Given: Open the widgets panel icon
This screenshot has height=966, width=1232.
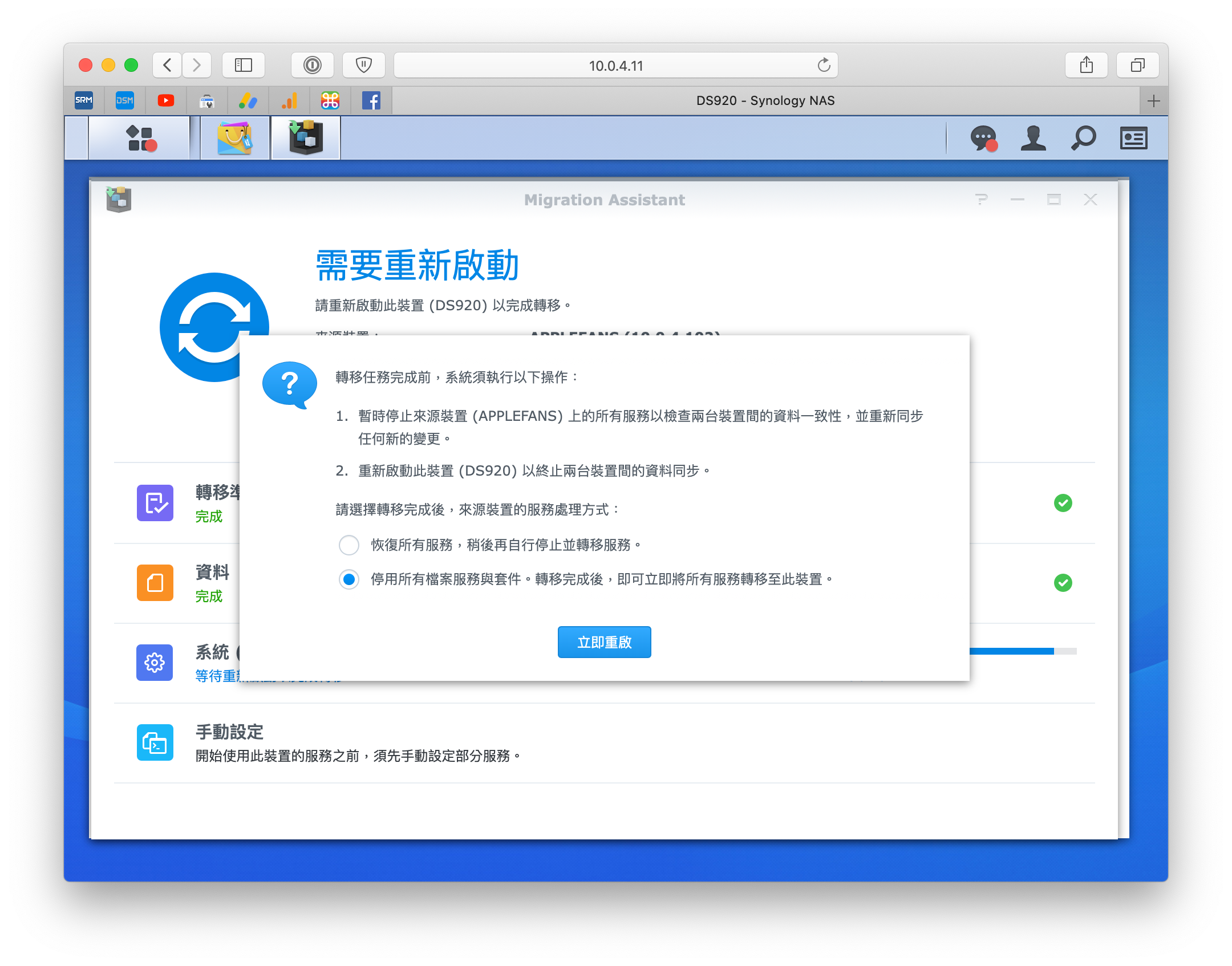Looking at the screenshot, I should click(x=1133, y=138).
